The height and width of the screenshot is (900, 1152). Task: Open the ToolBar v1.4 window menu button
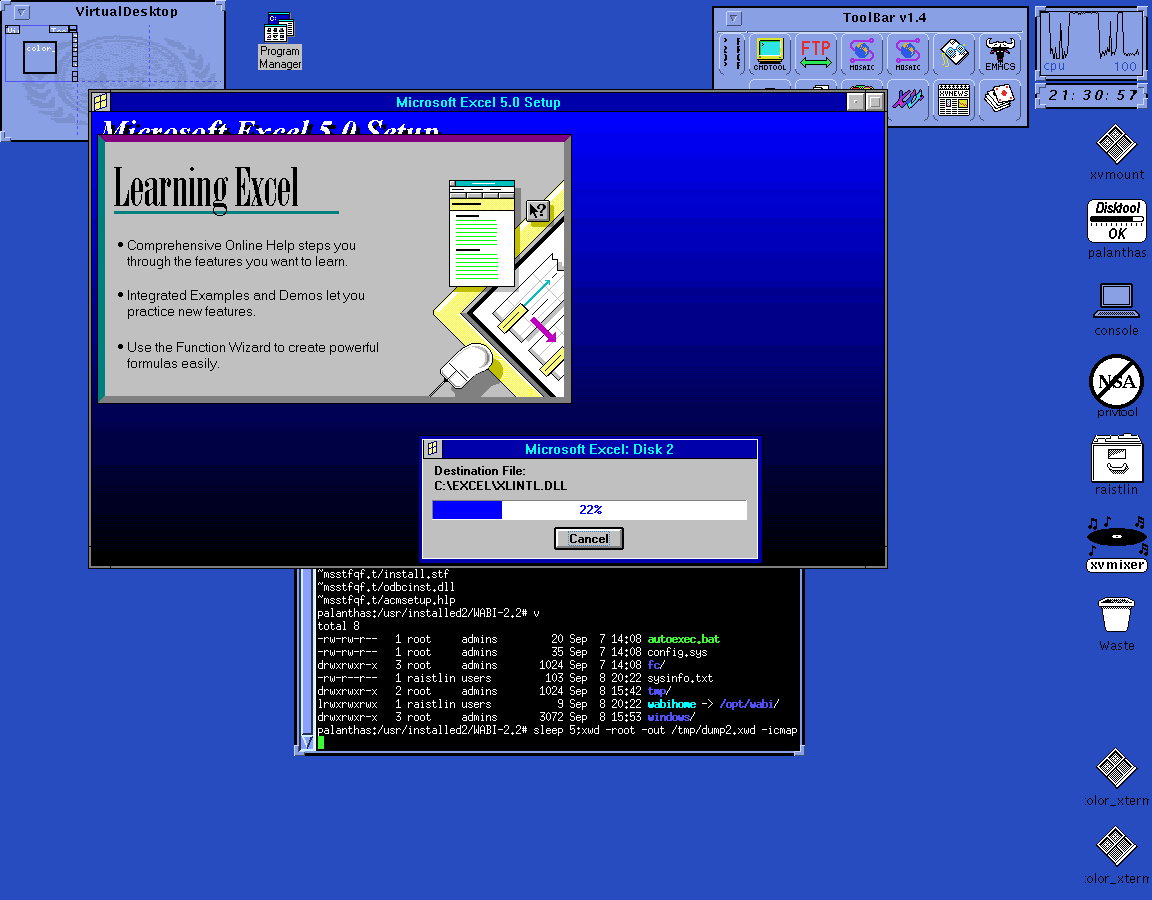(x=733, y=18)
